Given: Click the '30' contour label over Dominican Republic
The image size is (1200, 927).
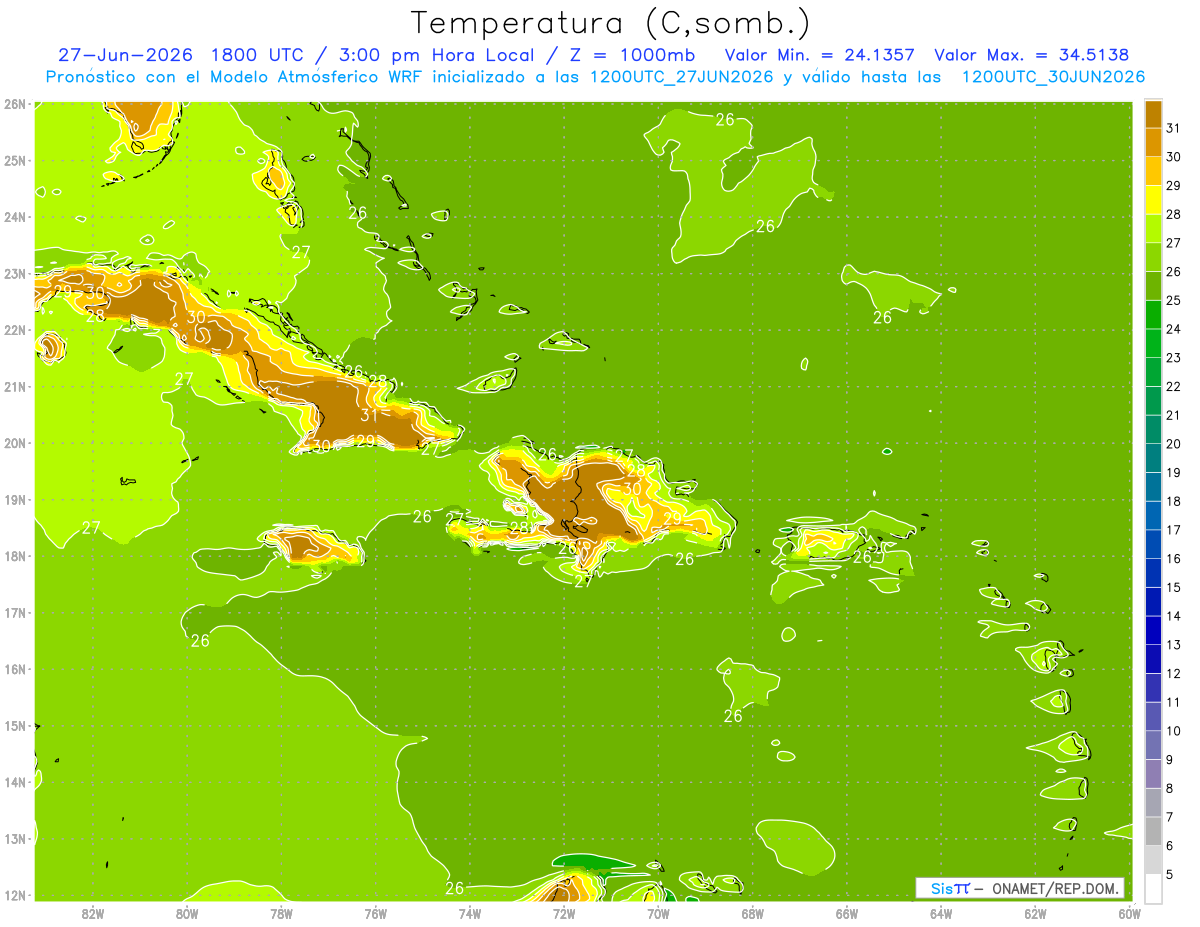Looking at the screenshot, I should (x=631, y=488).
